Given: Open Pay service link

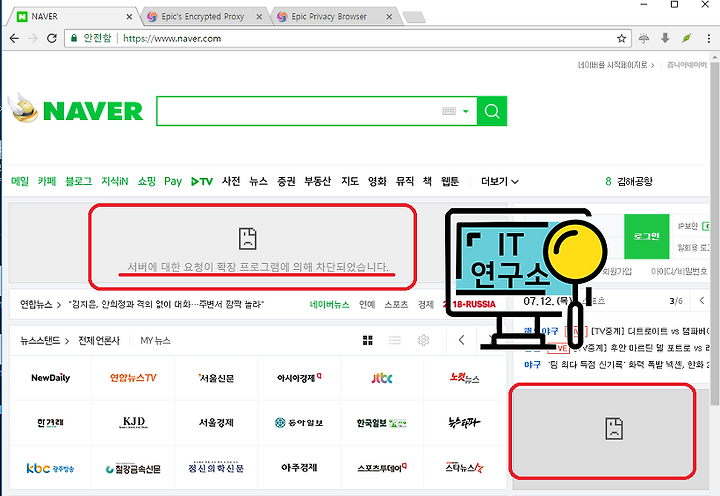Looking at the screenshot, I should point(173,181).
